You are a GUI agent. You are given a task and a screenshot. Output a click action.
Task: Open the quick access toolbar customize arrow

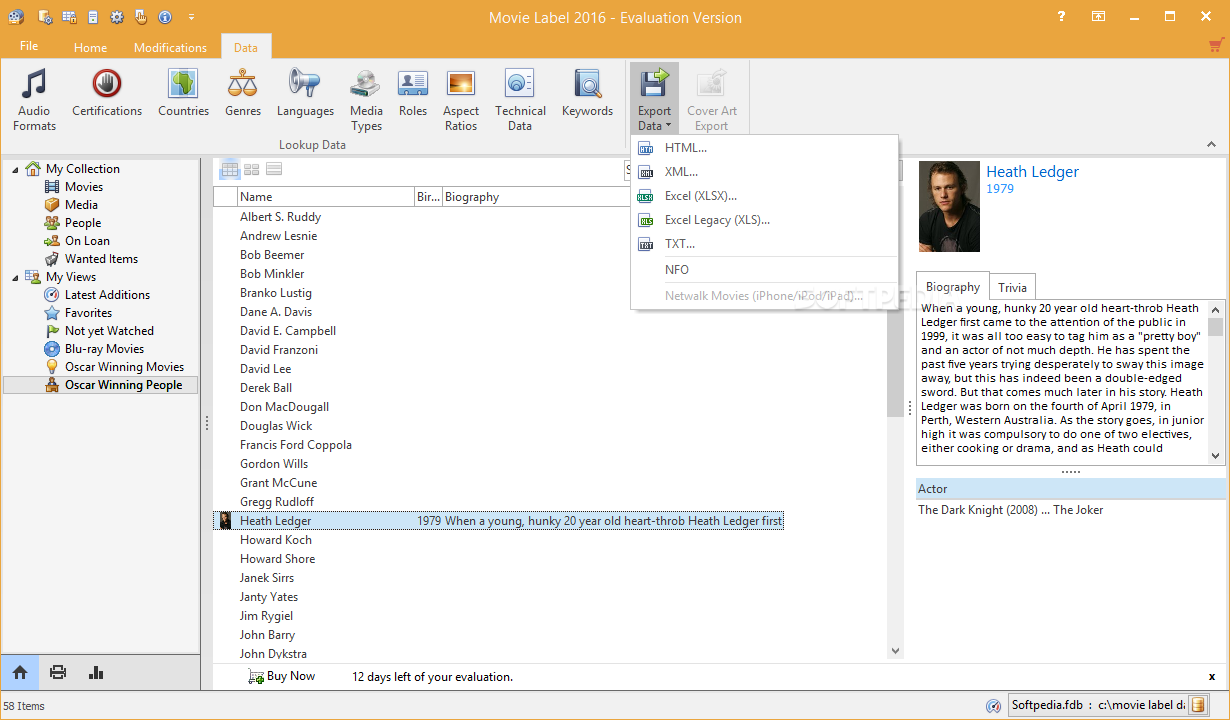(191, 17)
